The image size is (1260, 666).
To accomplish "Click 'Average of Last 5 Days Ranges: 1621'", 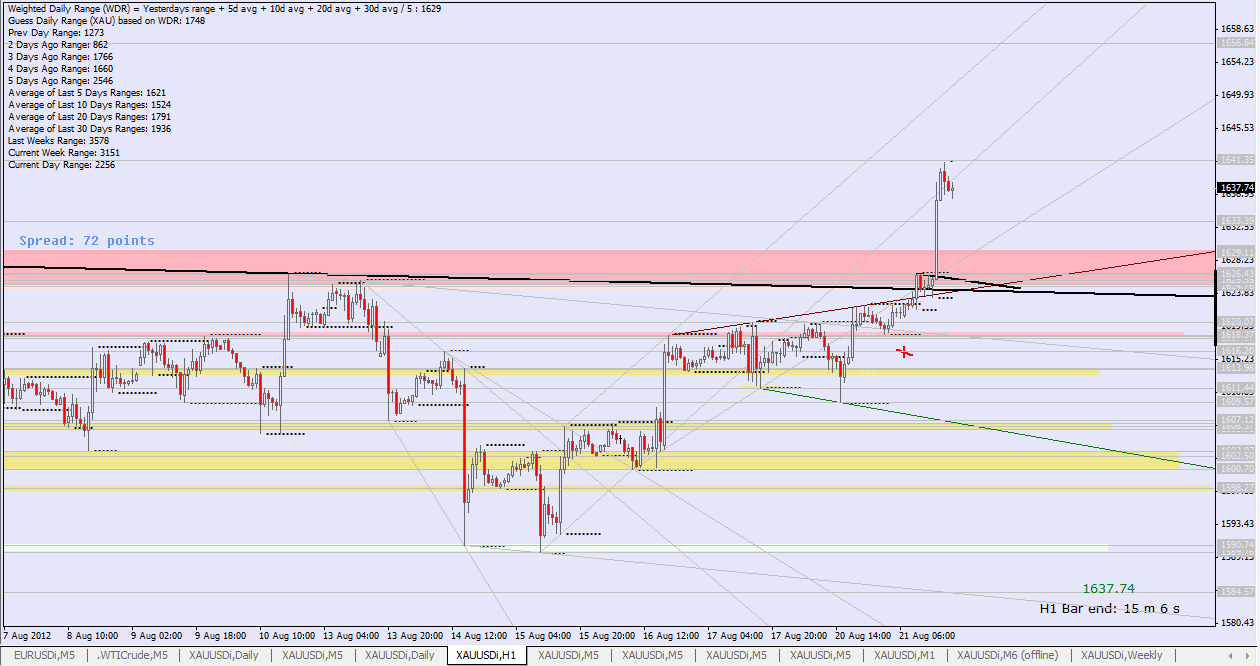I will [87, 93].
